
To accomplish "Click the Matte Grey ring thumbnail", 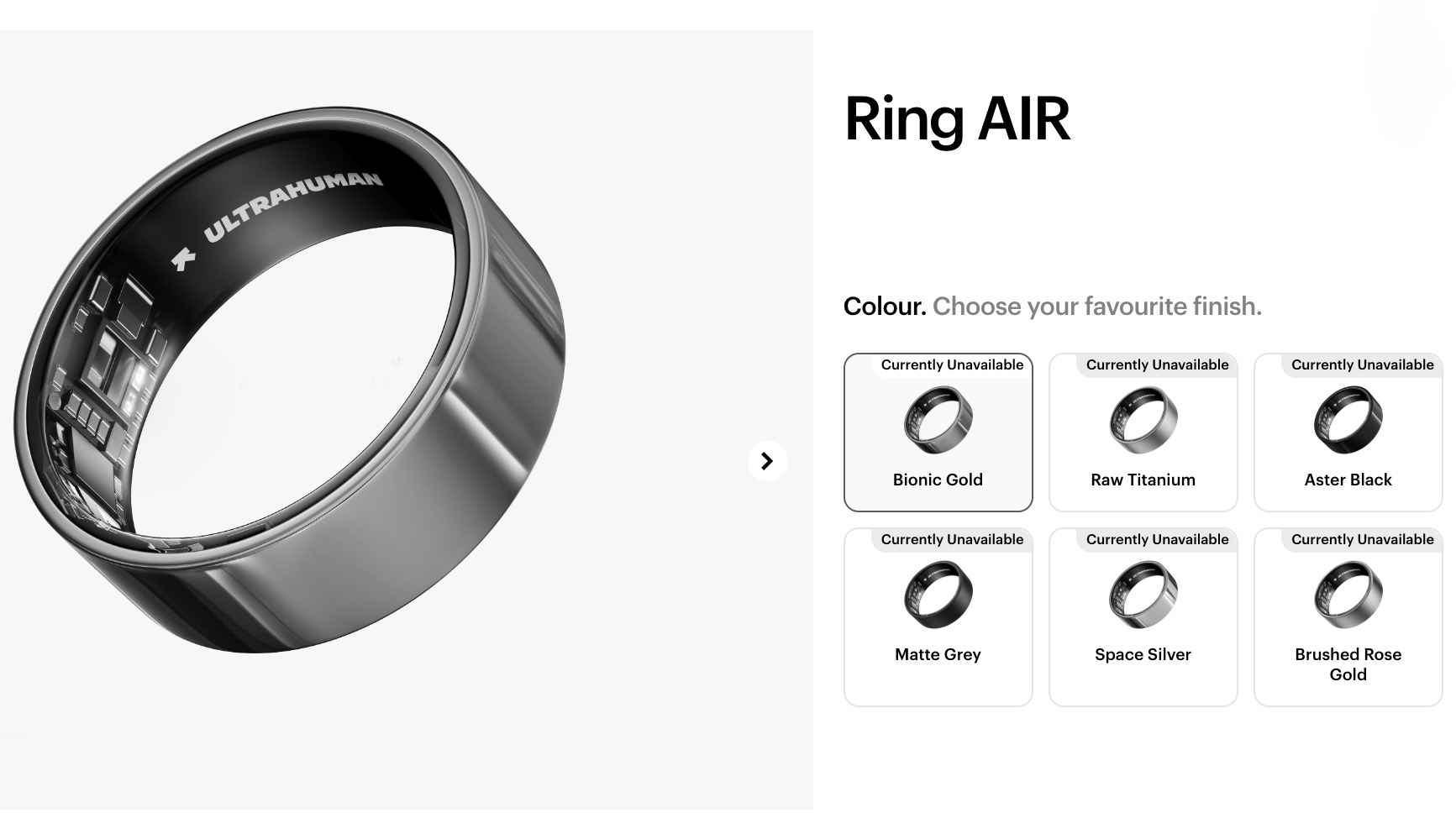I will (938, 595).
